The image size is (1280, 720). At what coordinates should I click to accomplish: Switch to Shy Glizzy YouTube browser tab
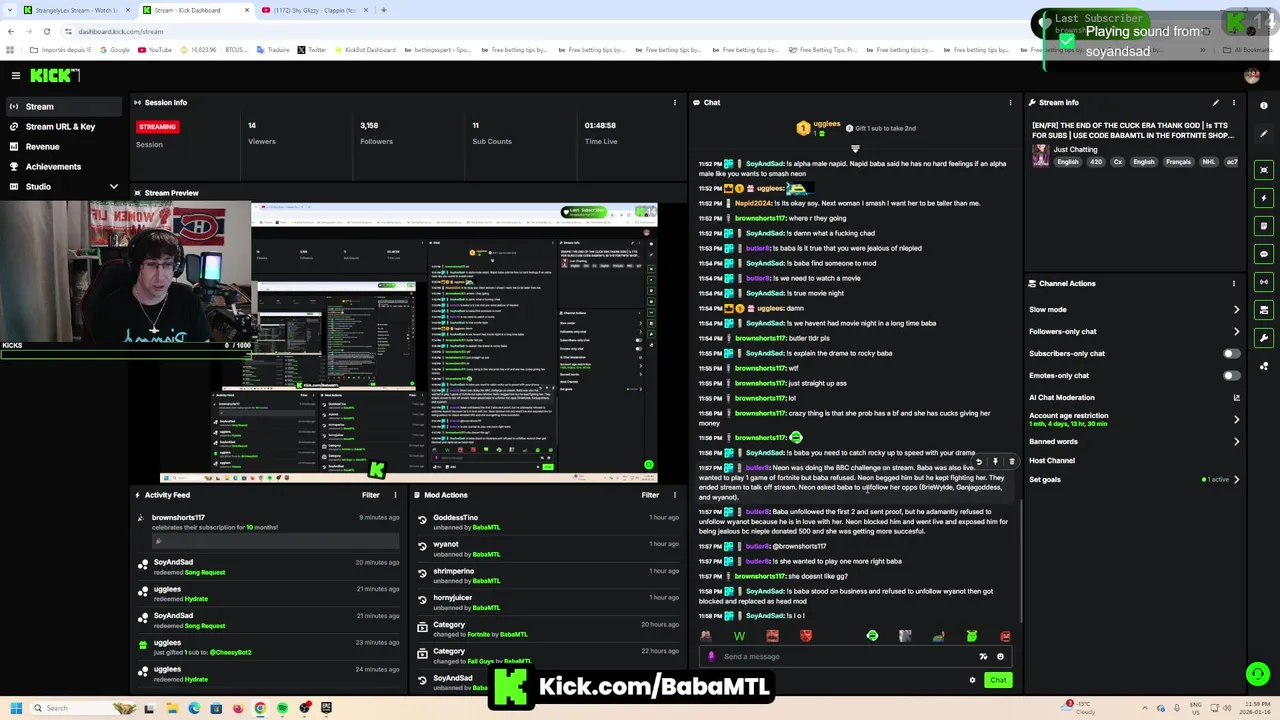[x=314, y=10]
